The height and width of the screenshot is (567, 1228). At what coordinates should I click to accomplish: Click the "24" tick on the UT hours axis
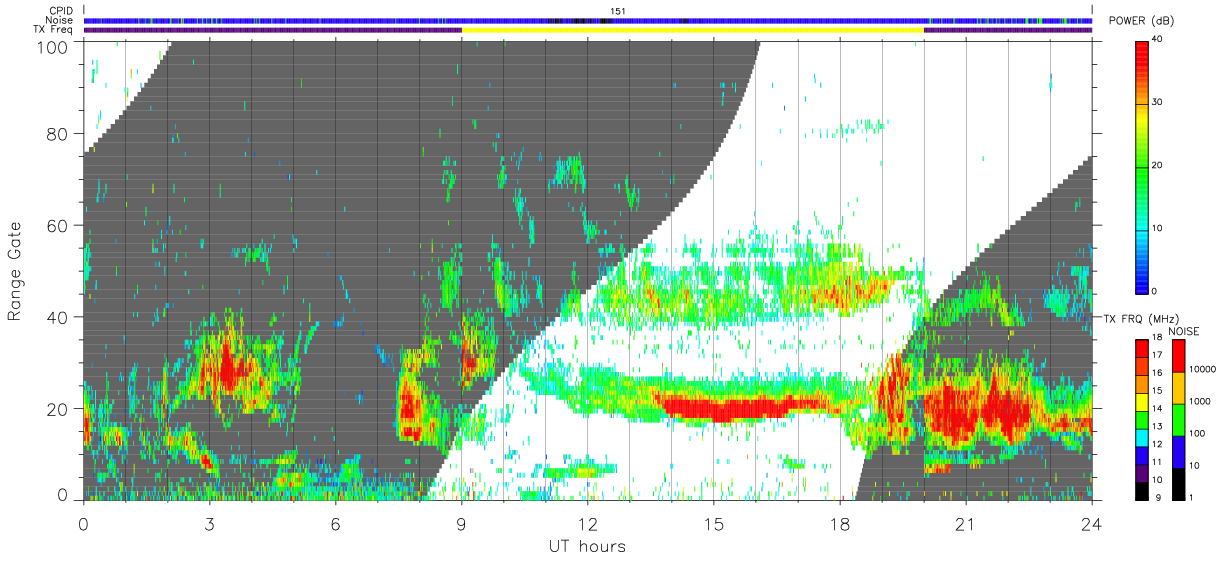point(1091,526)
